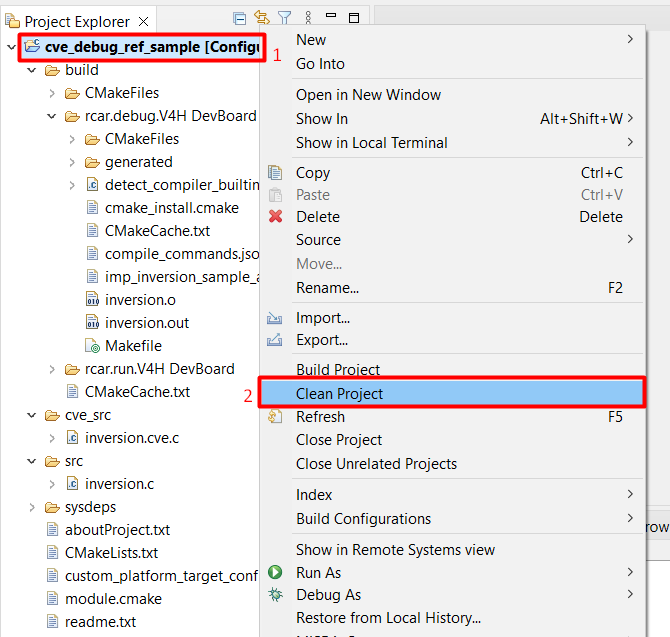Click the green Run As icon

[276, 573]
